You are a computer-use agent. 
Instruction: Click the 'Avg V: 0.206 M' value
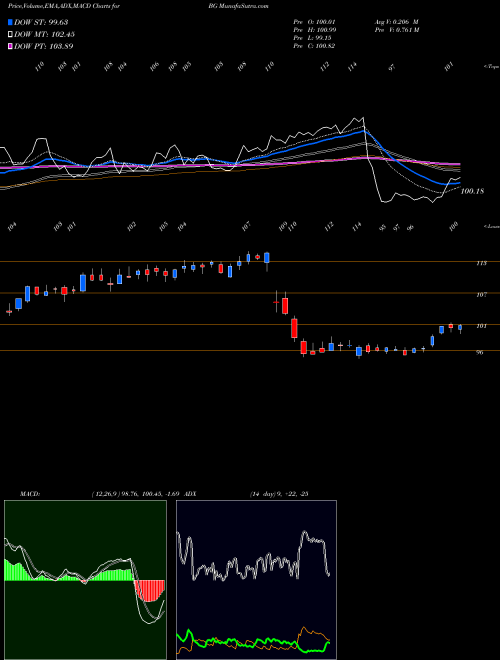396,22
